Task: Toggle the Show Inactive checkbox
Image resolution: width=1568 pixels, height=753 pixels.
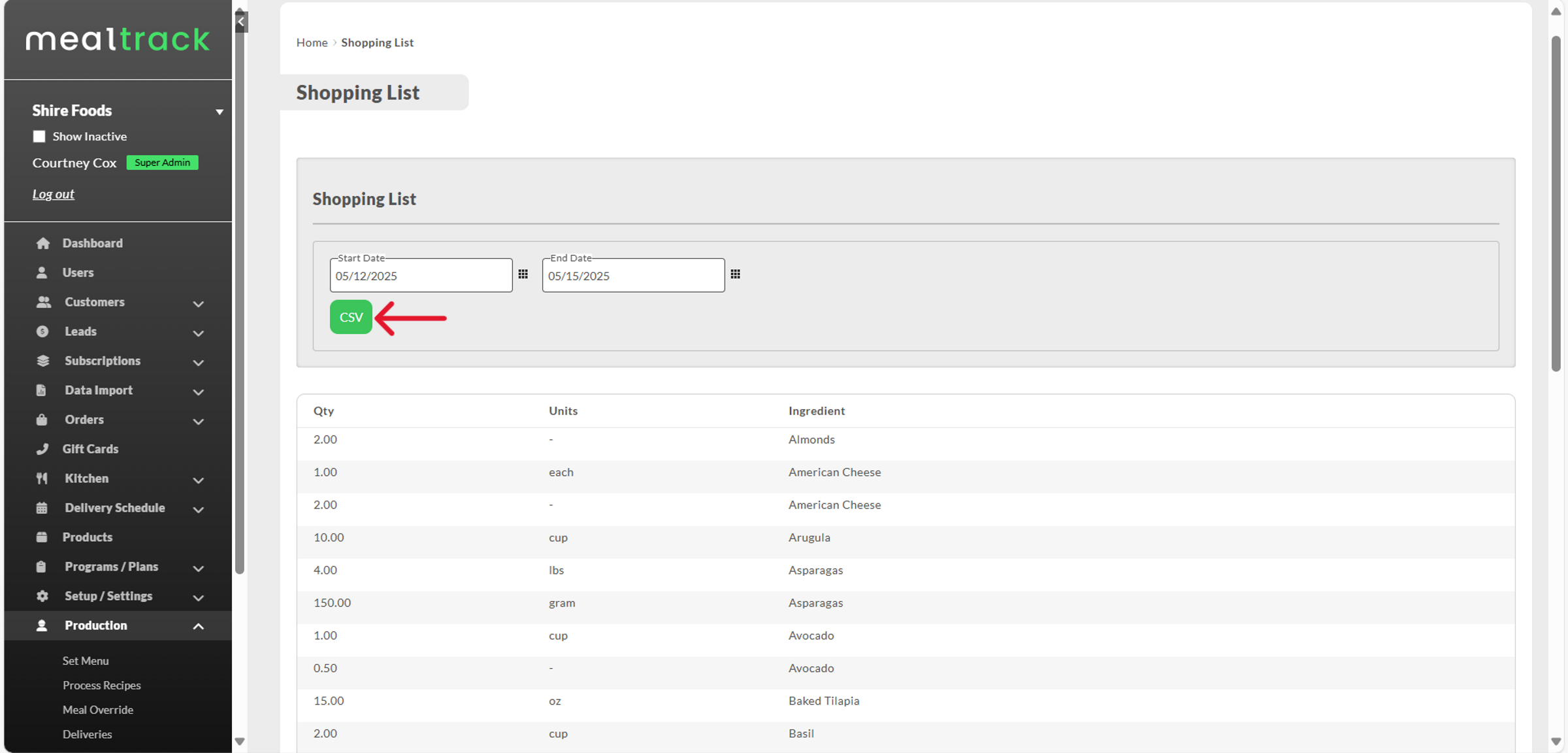Action: click(39, 137)
